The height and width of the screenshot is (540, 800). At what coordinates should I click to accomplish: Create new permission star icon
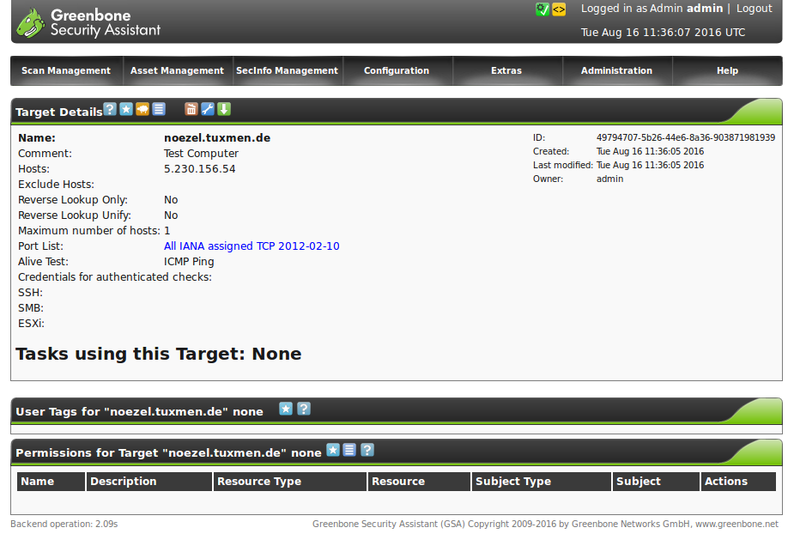333,450
